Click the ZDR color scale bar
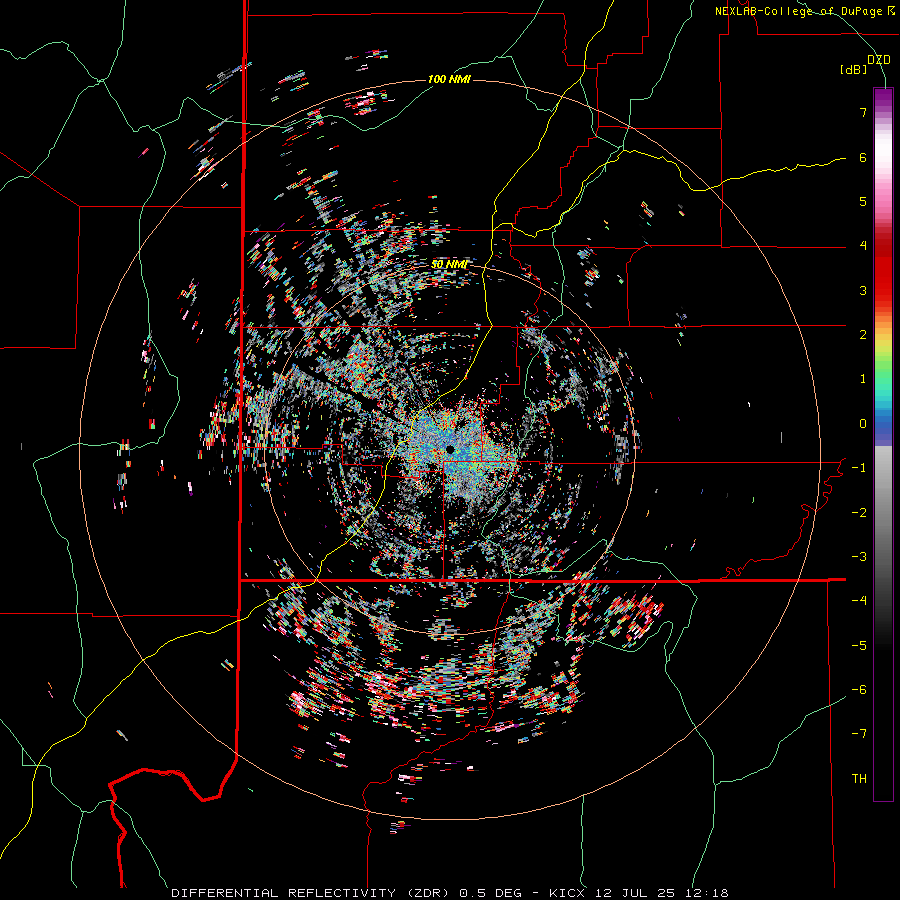900x900 pixels. click(883, 444)
